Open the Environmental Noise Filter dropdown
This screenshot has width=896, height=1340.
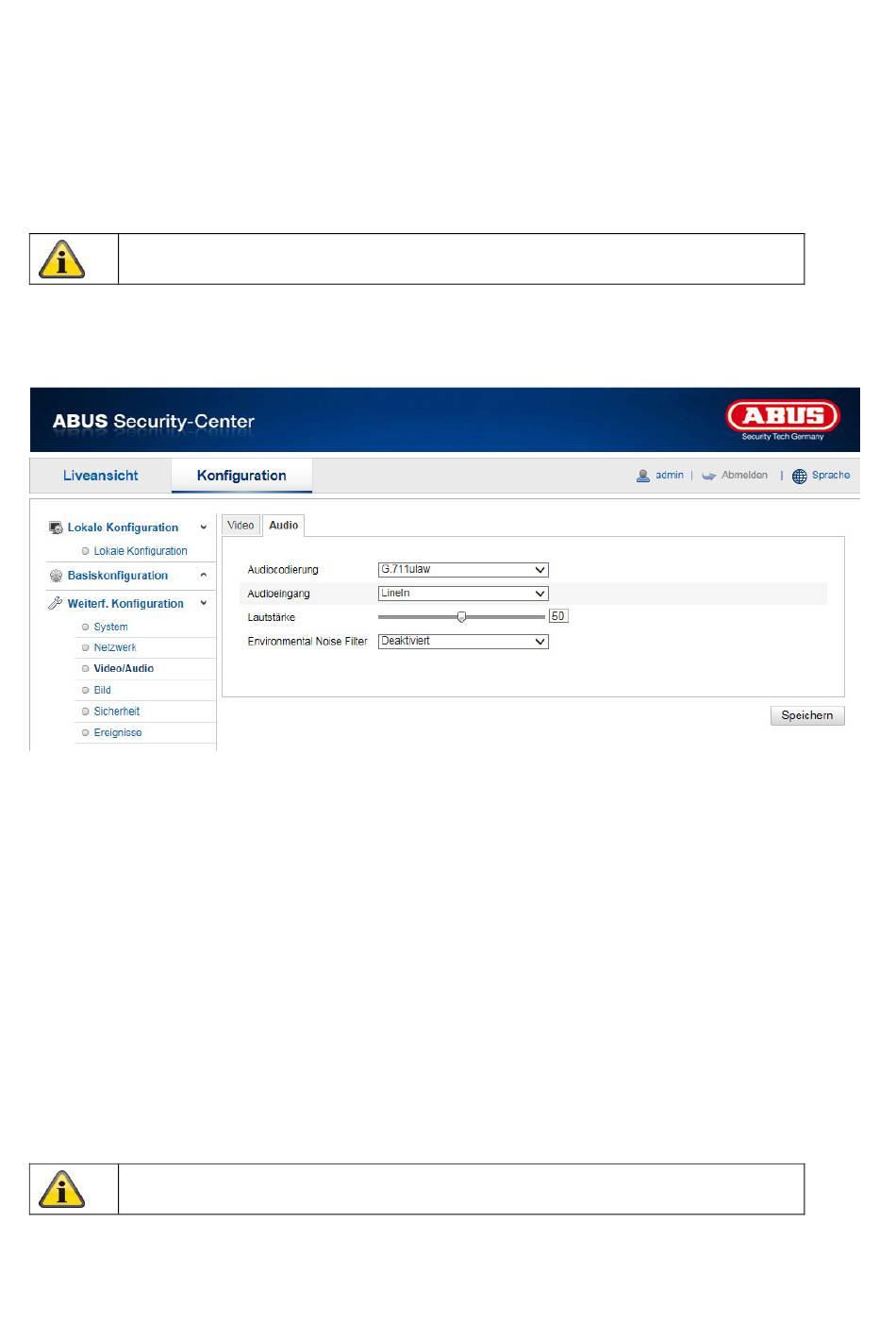463,641
